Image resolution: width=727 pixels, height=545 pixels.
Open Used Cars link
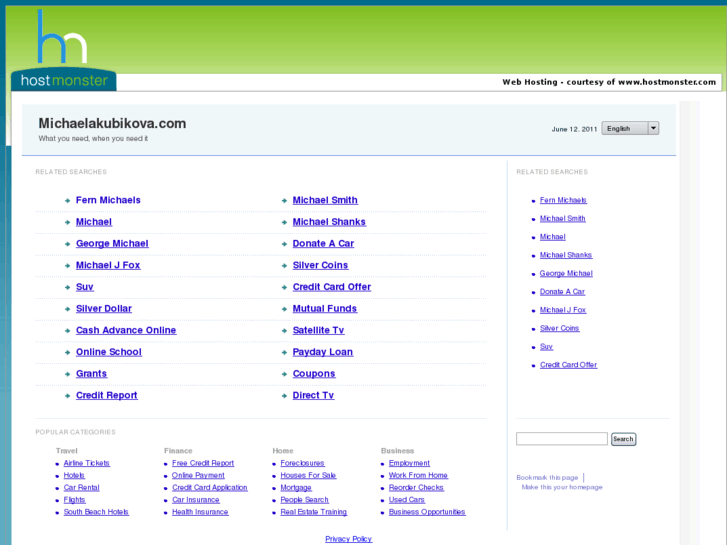coord(407,500)
